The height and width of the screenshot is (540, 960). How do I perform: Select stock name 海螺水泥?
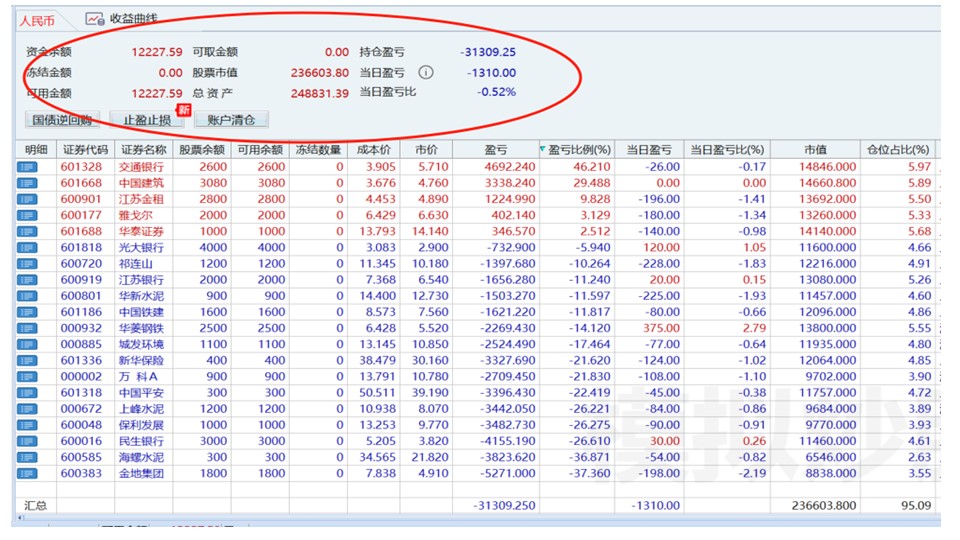point(141,457)
